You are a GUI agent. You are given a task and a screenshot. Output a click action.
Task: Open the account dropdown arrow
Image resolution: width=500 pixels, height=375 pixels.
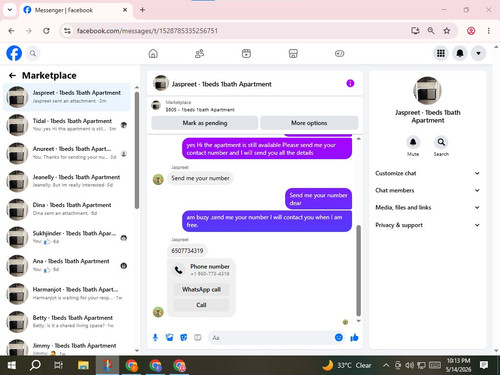point(478,53)
